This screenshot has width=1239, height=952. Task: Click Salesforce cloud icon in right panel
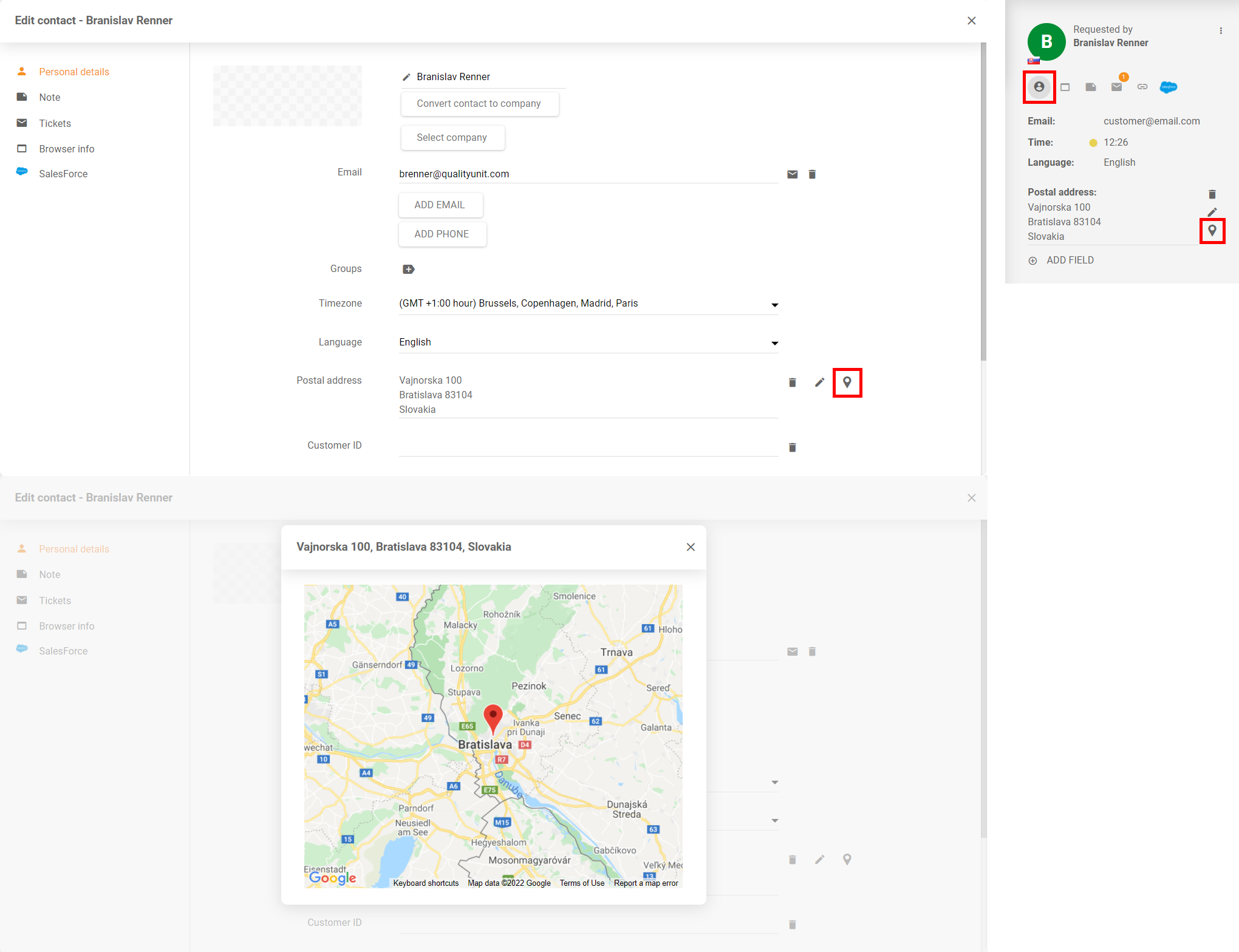click(1168, 87)
